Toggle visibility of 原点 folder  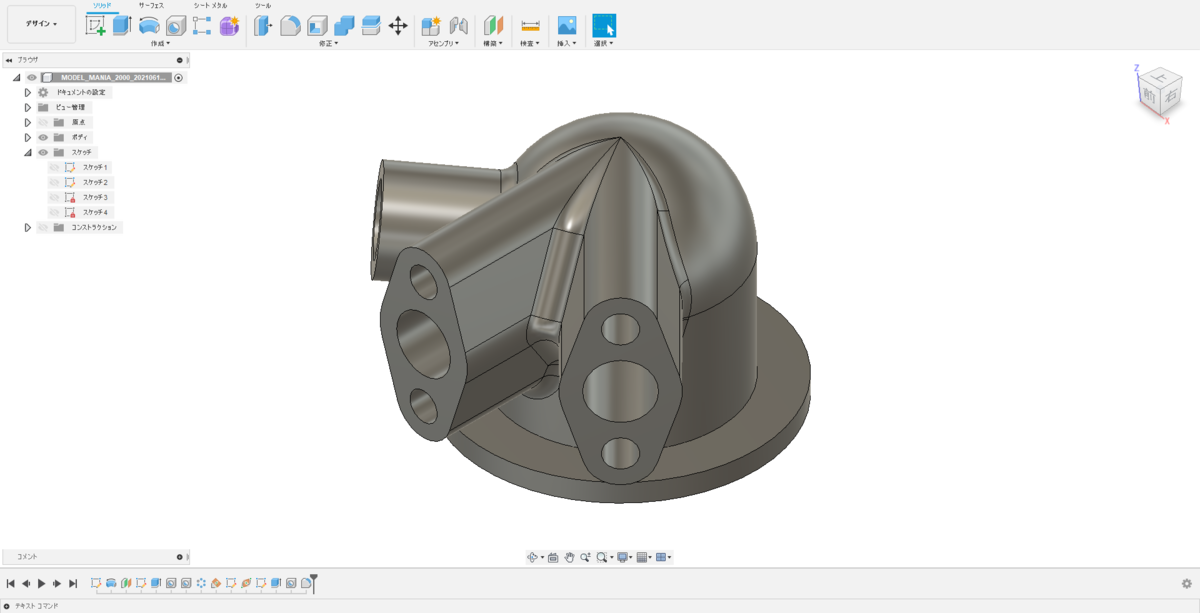tap(43, 122)
